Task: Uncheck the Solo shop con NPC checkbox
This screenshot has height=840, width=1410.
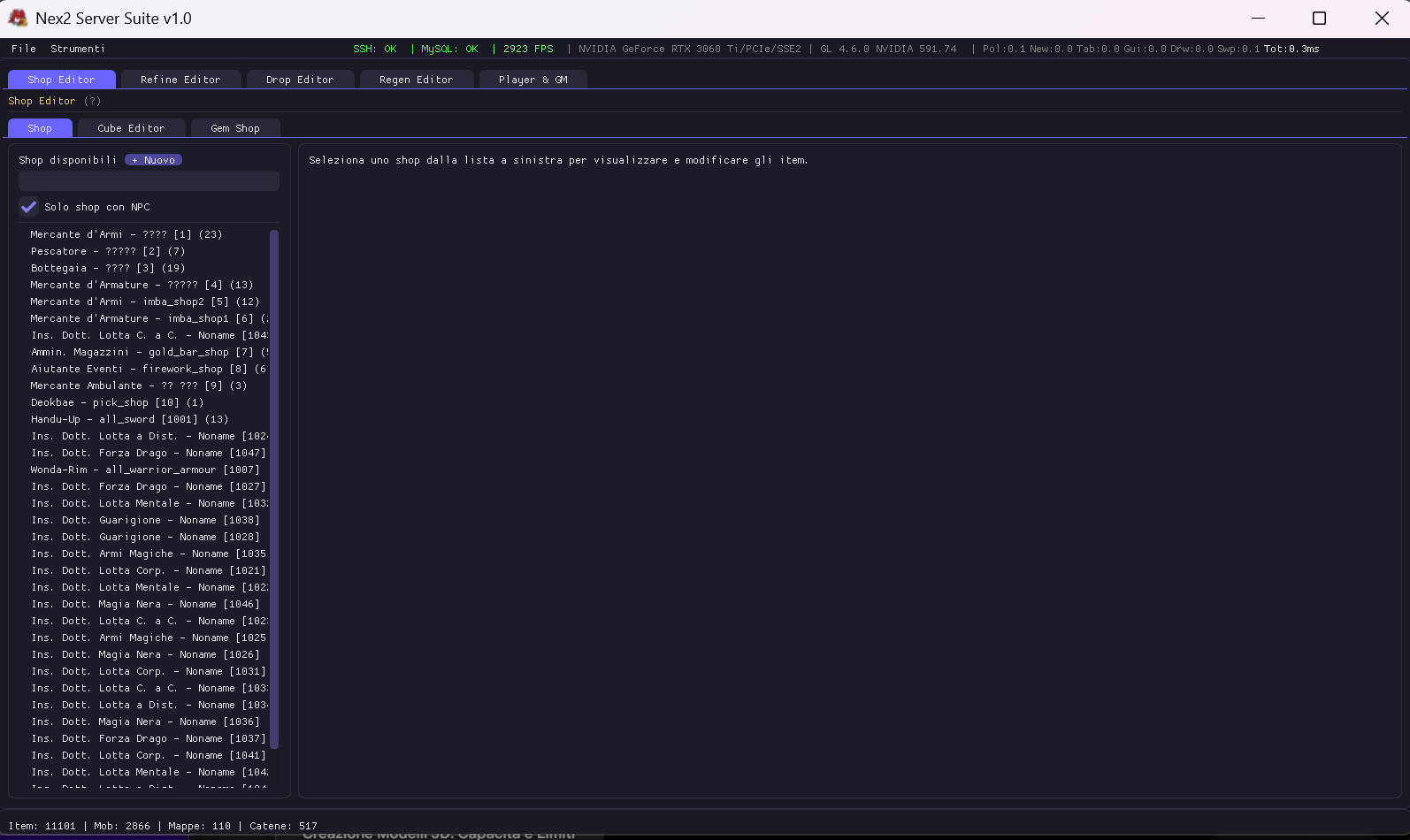Action: 29,207
